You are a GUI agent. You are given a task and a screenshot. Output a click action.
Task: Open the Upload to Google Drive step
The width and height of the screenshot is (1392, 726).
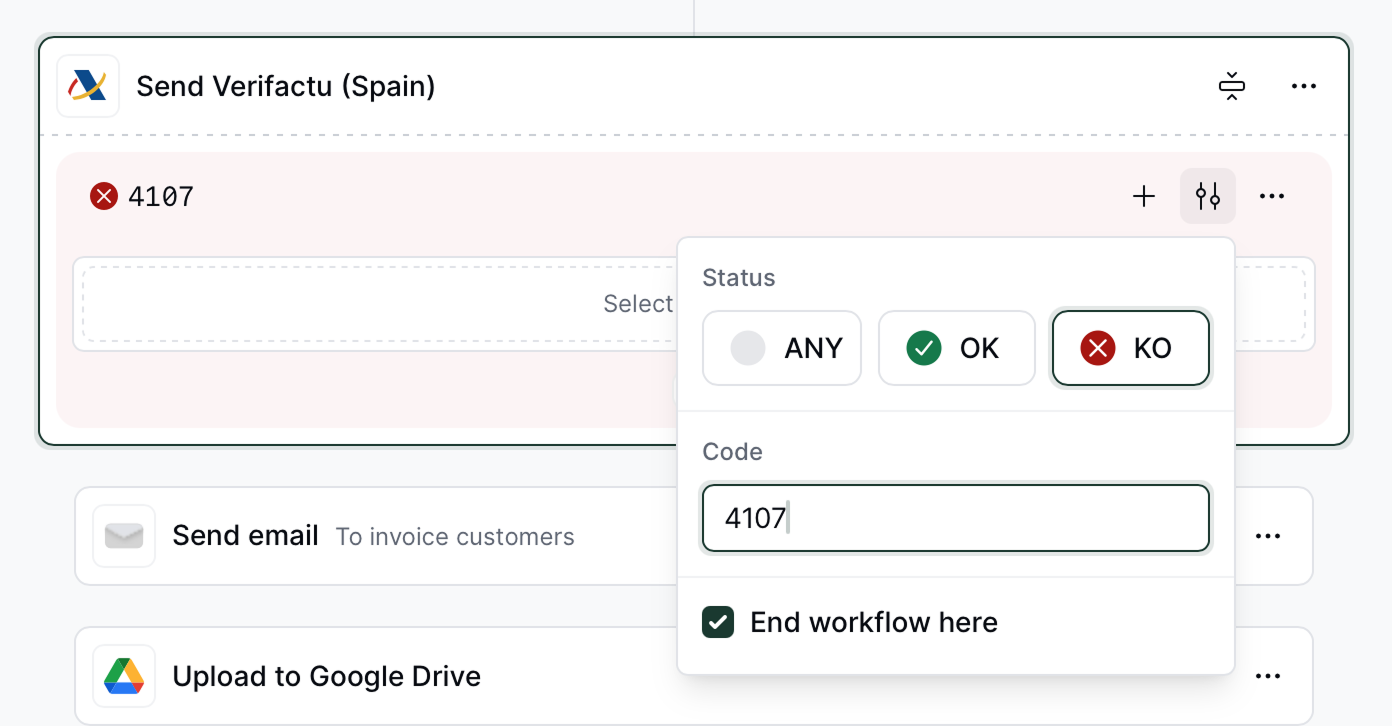[x=694, y=676]
